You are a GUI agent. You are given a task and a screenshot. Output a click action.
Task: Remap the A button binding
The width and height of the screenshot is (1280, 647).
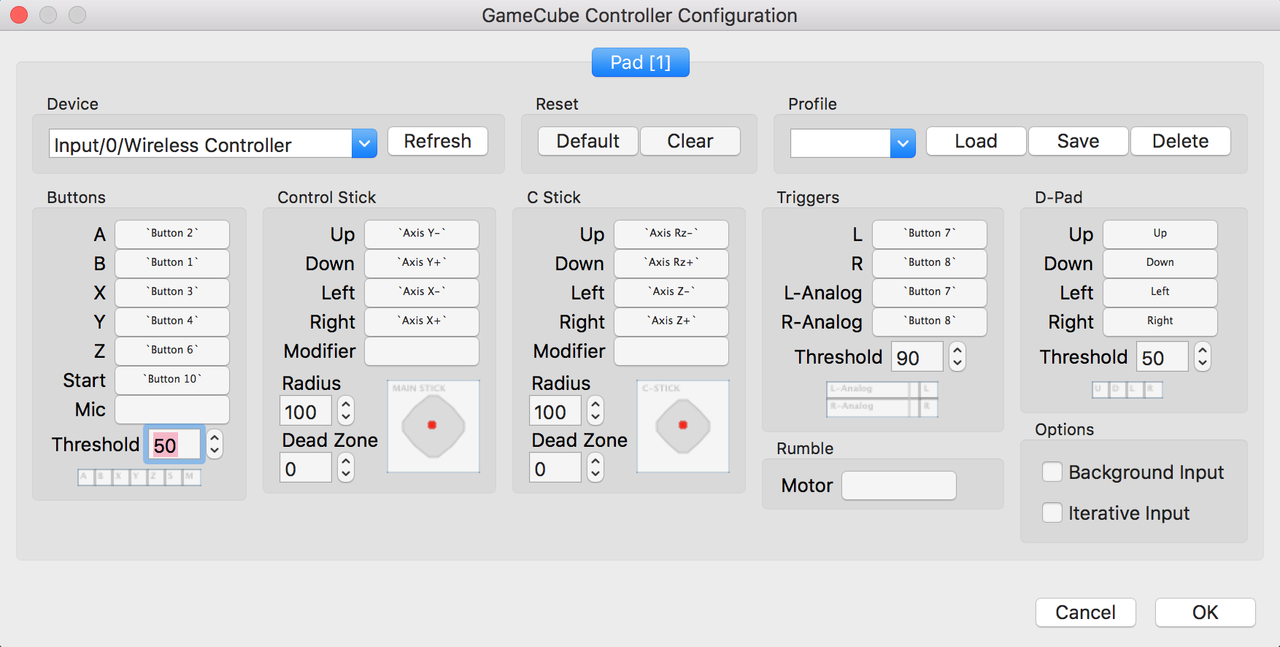tap(172, 234)
